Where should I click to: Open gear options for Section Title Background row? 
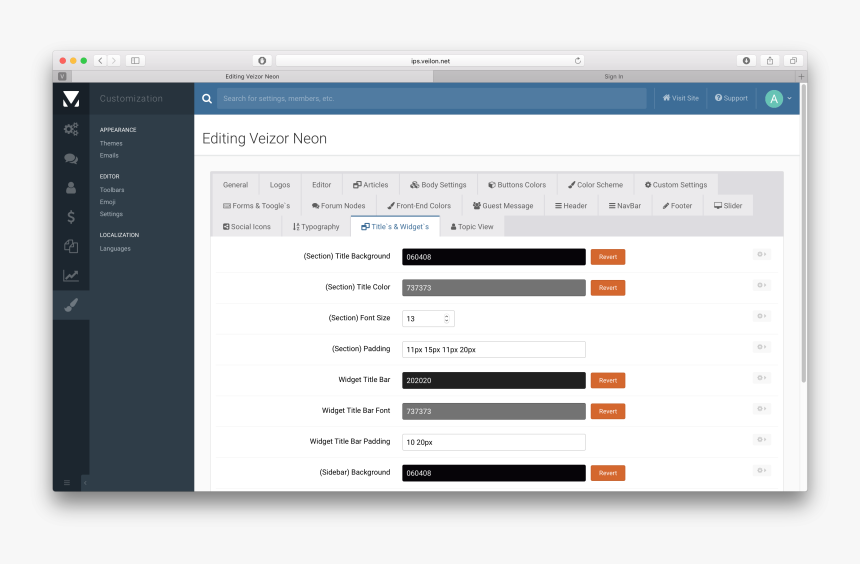[x=761, y=254]
